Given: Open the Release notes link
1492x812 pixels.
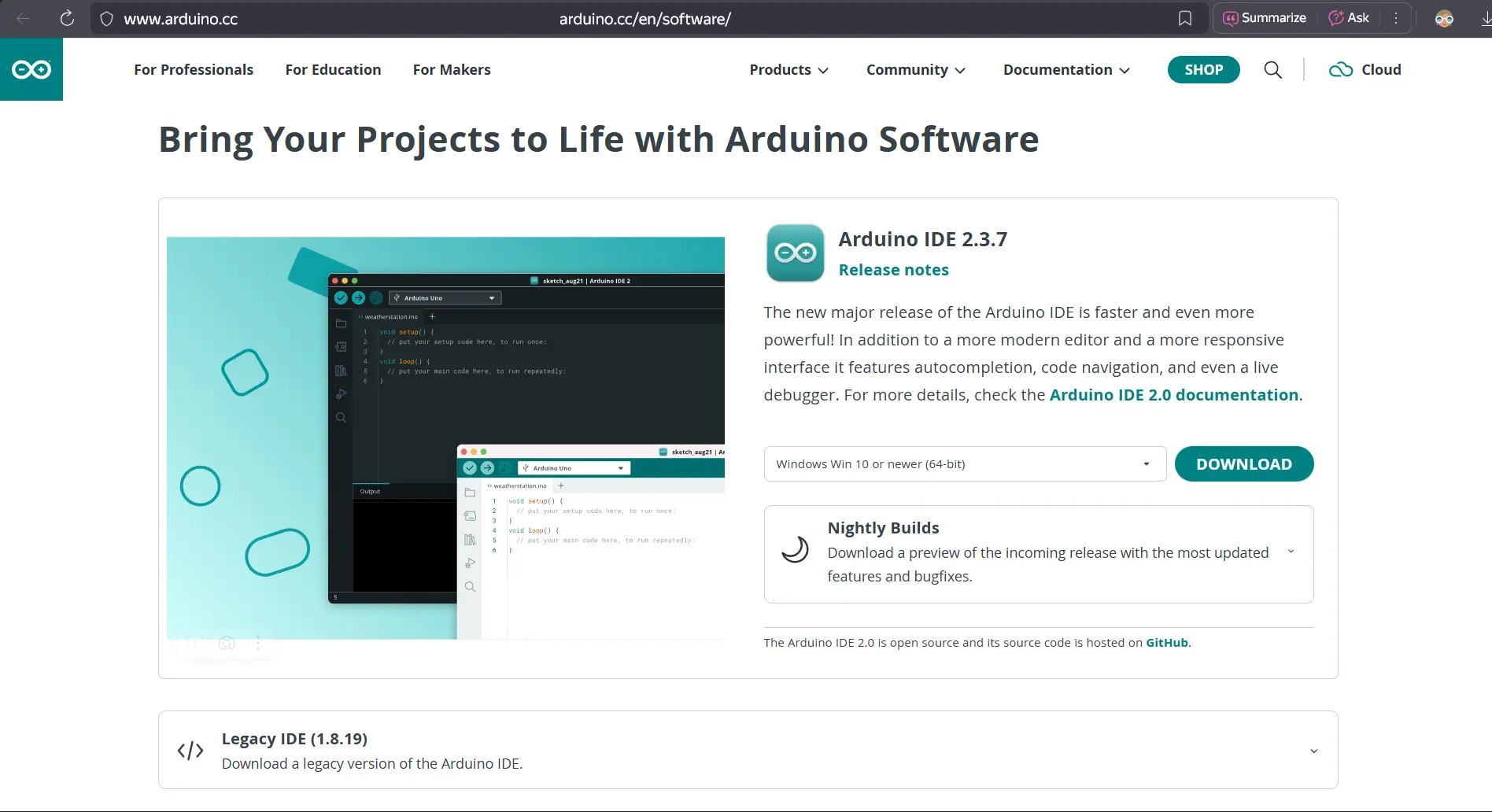Looking at the screenshot, I should pyautogui.click(x=893, y=270).
